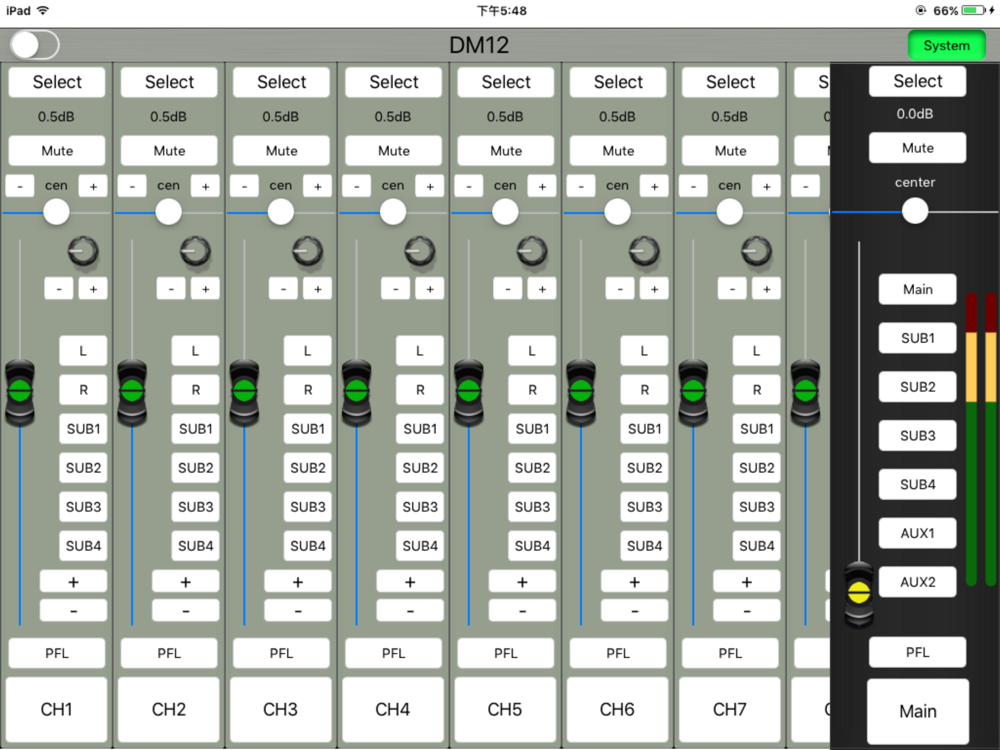This screenshot has width=1000, height=750.
Task: Tap the battery indicator in status bar
Action: [974, 10]
